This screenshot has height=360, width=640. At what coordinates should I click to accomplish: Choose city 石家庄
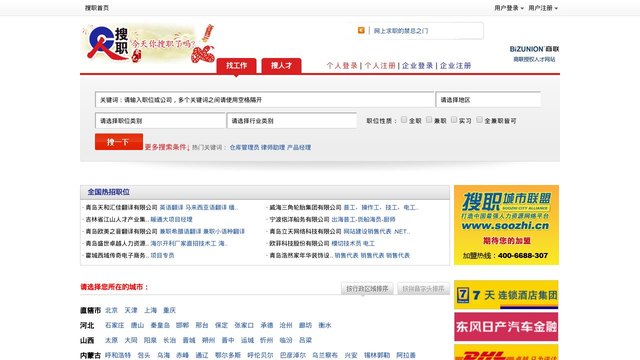point(114,325)
